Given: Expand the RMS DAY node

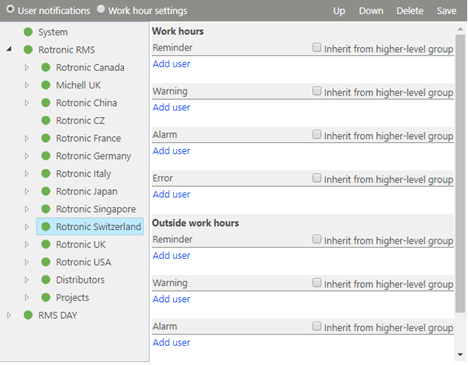Looking at the screenshot, I should click(9, 315).
